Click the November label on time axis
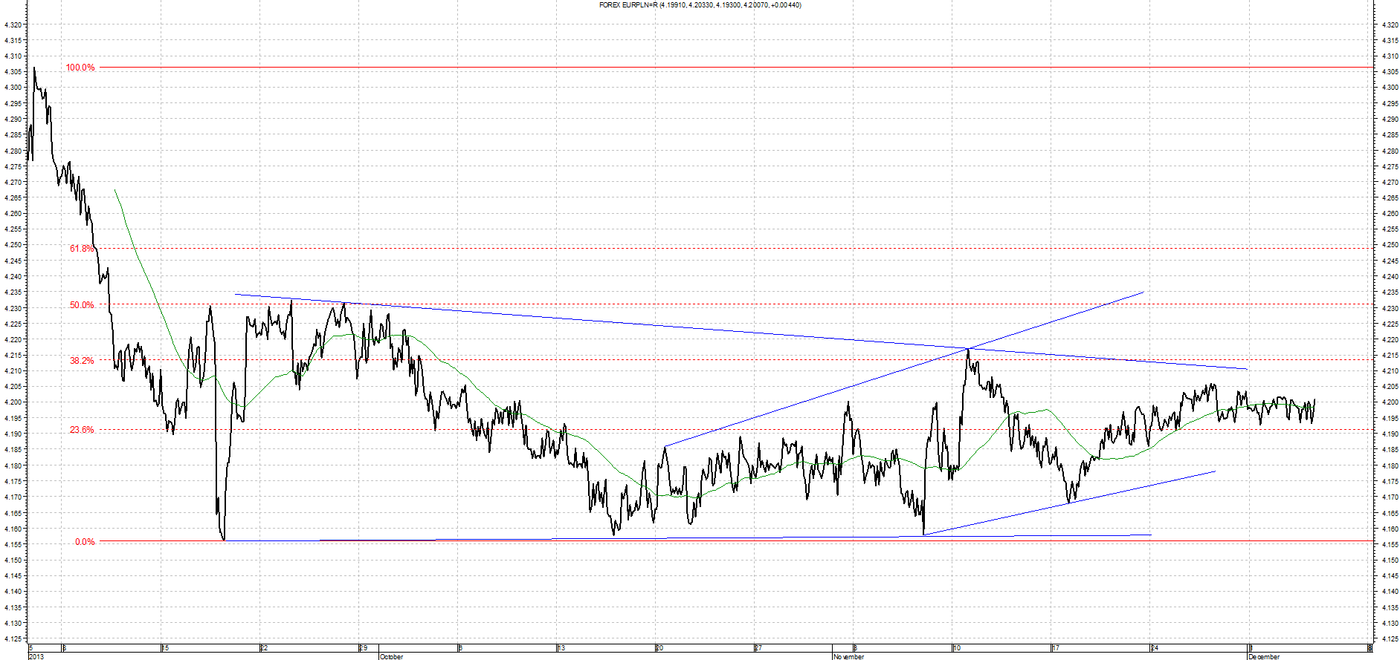Screen dimensions: 1400x660 (x=850, y=657)
